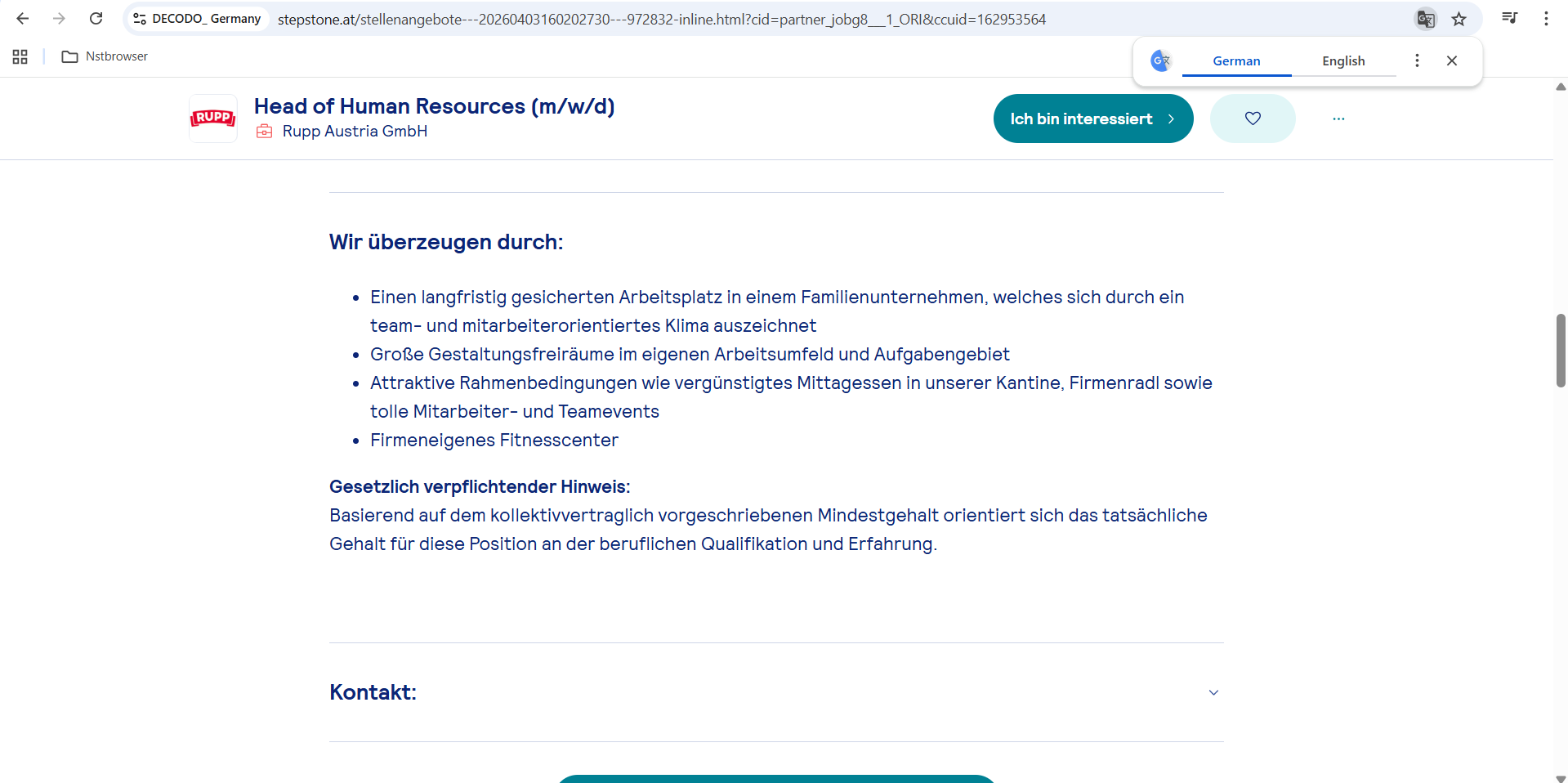
Task: Open the Rupp Austria GmbH company link
Action: 355,132
